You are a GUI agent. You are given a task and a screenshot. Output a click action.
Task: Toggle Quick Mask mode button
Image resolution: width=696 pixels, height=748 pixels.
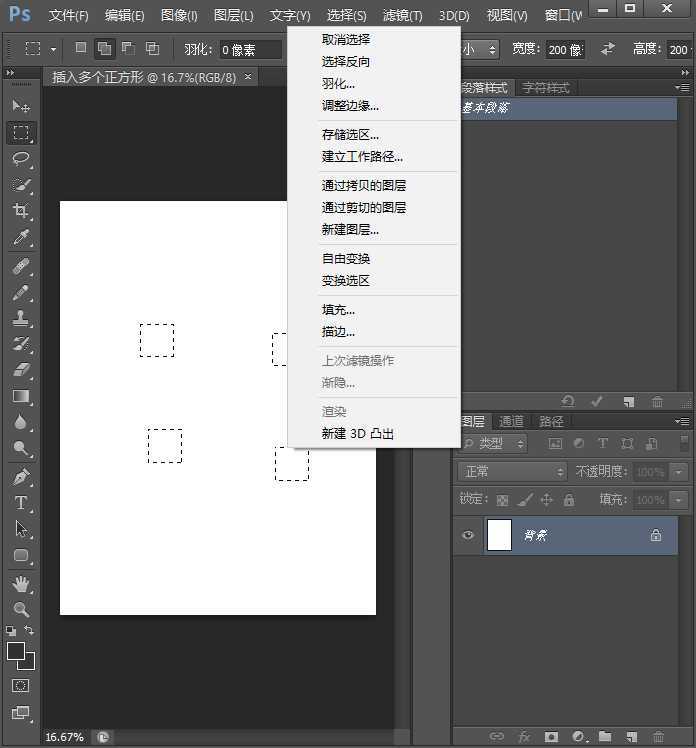21,686
